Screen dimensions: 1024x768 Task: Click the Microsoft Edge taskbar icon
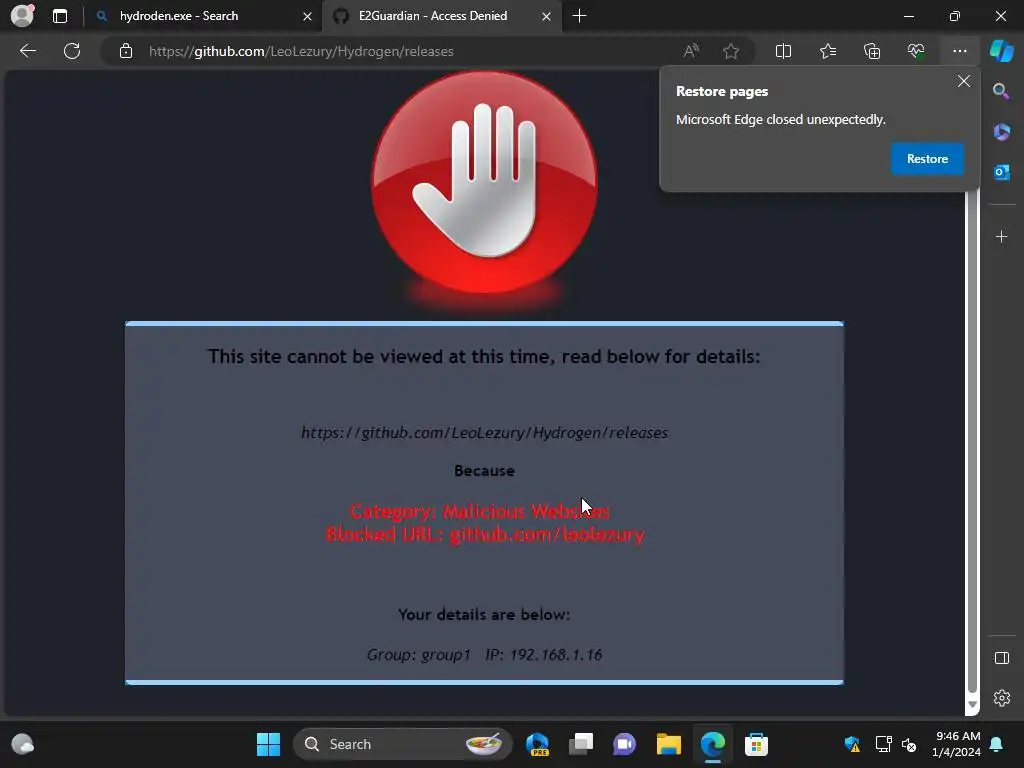point(712,744)
